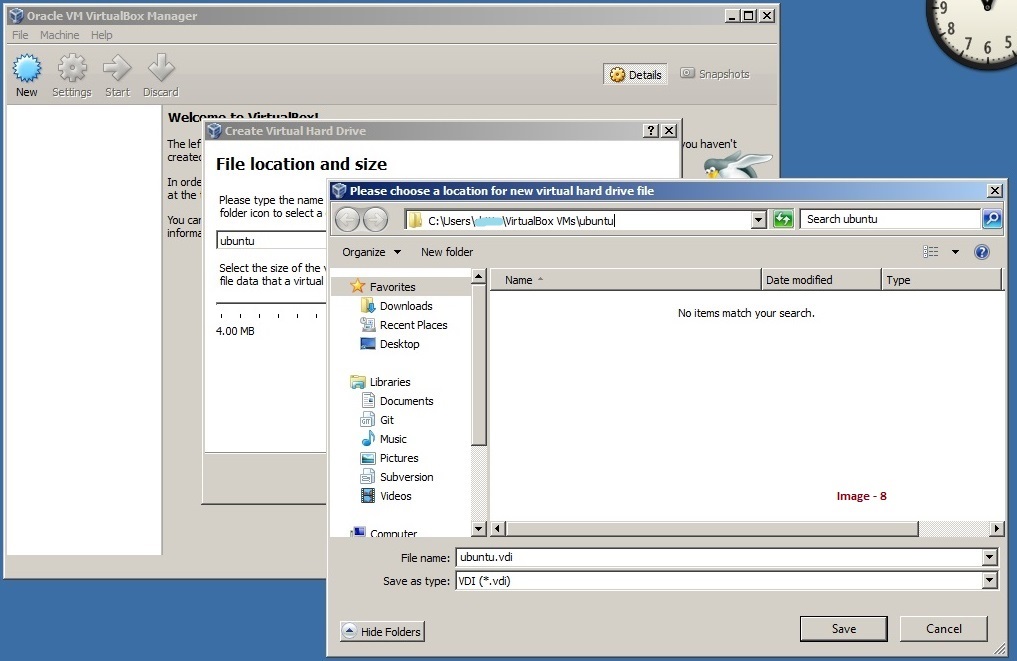The width and height of the screenshot is (1017, 661).
Task: Open the file dialog help icon
Action: 982,252
